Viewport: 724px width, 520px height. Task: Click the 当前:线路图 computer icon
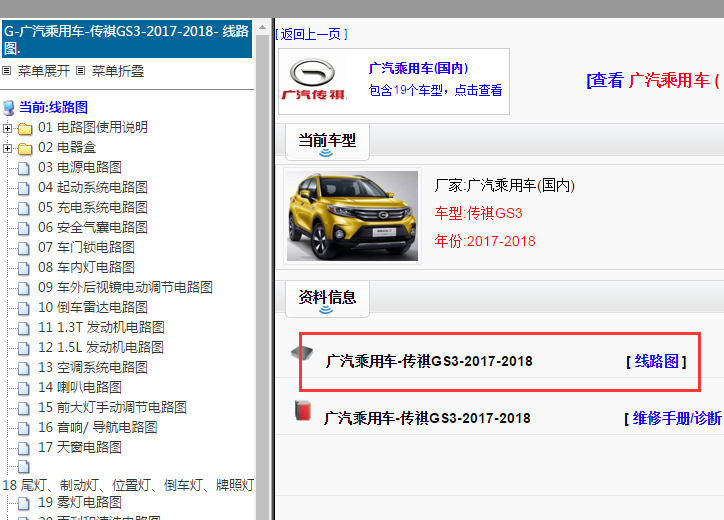[x=9, y=108]
